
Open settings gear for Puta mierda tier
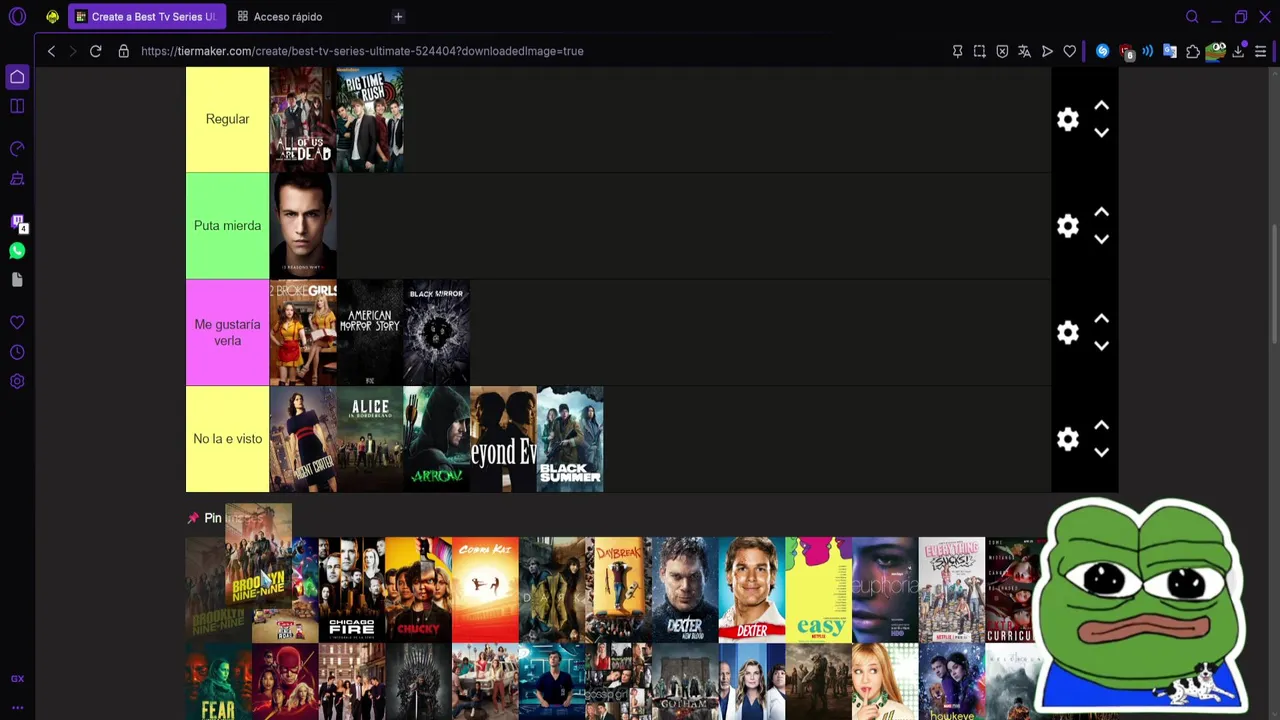1068,226
